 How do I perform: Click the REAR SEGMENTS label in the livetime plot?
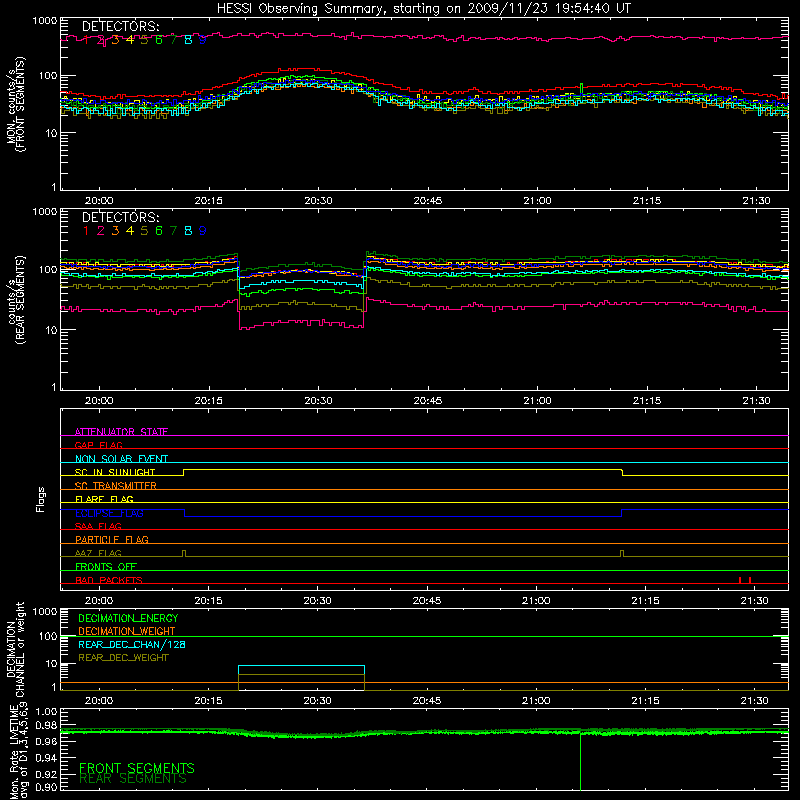coord(133,779)
